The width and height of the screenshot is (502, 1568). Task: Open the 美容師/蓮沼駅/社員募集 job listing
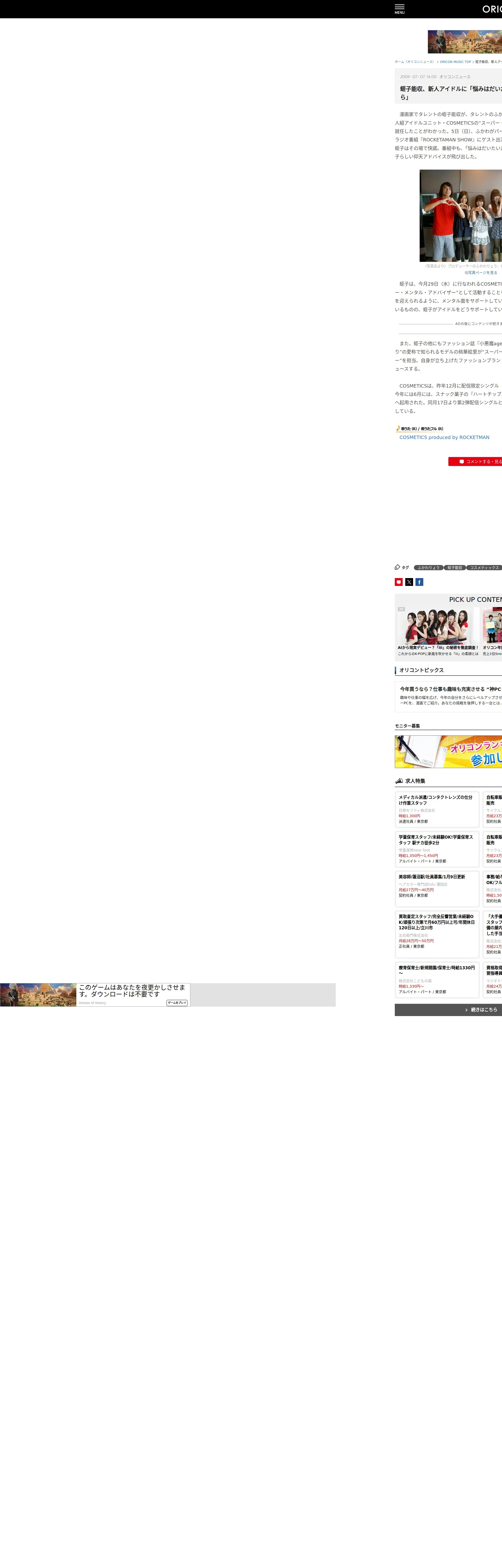coord(437,889)
